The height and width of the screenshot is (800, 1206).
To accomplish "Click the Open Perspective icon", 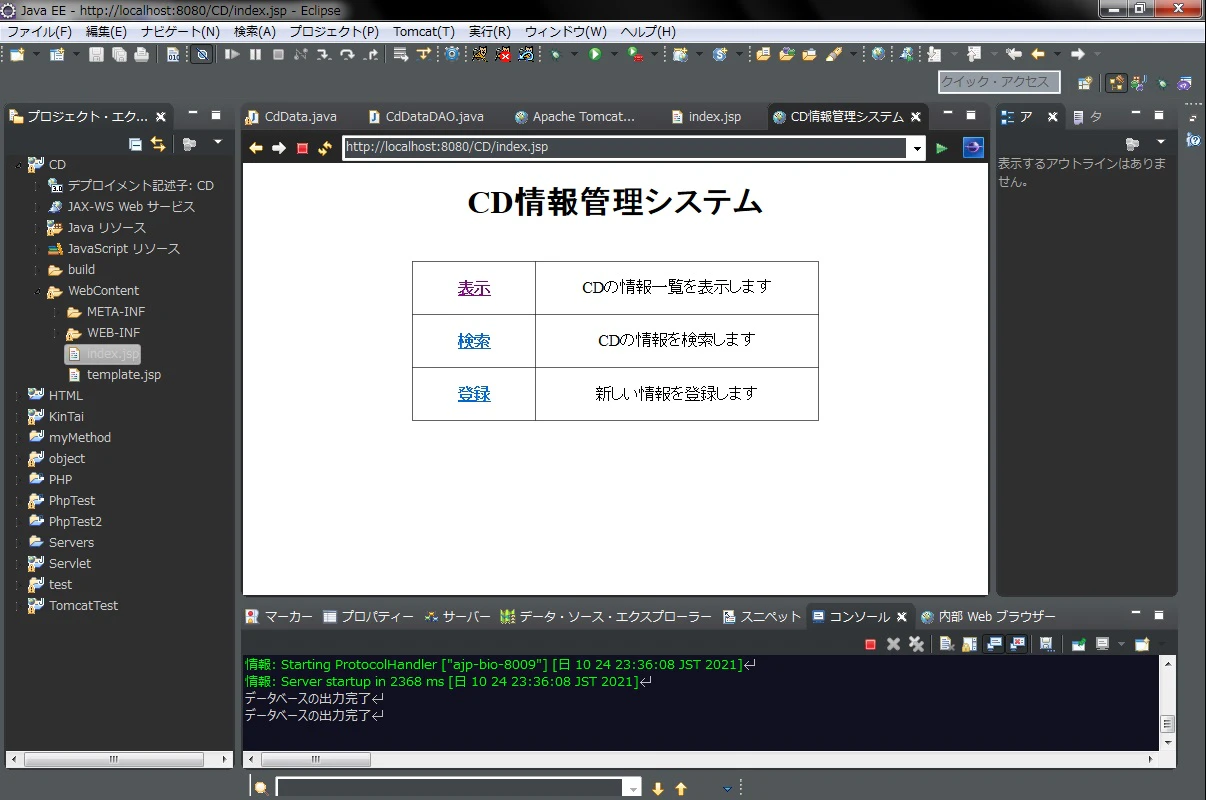I will point(1085,83).
